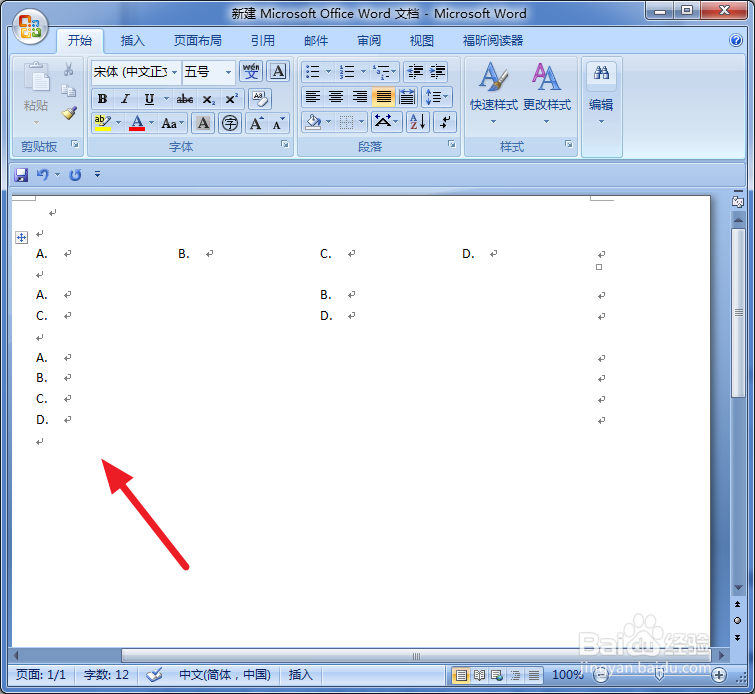Click the Copy icon
Viewport: 755px width, 694px height.
pos(69,91)
